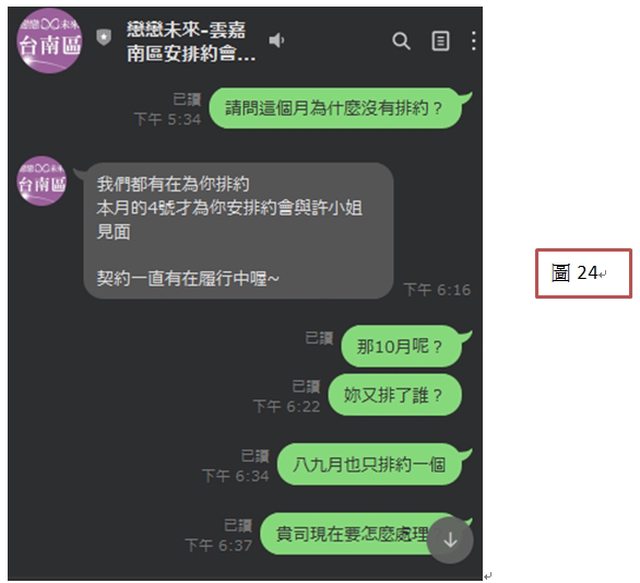The image size is (640, 583).
Task: Jump to latest with the down-arrow button
Action: [x=450, y=540]
